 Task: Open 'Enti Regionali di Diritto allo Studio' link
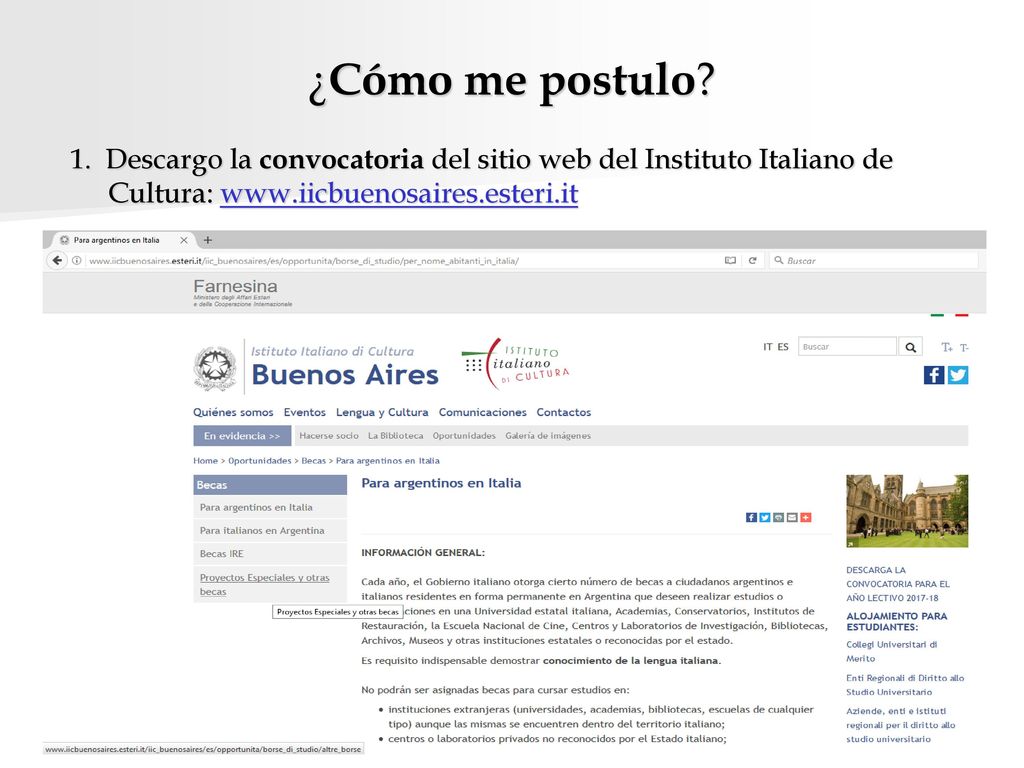coord(905,684)
